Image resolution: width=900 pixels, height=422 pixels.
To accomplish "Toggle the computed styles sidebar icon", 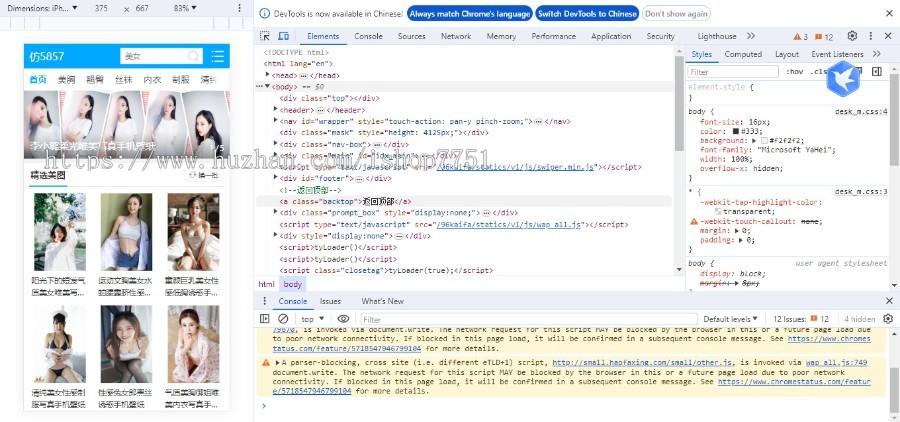I will 876,71.
